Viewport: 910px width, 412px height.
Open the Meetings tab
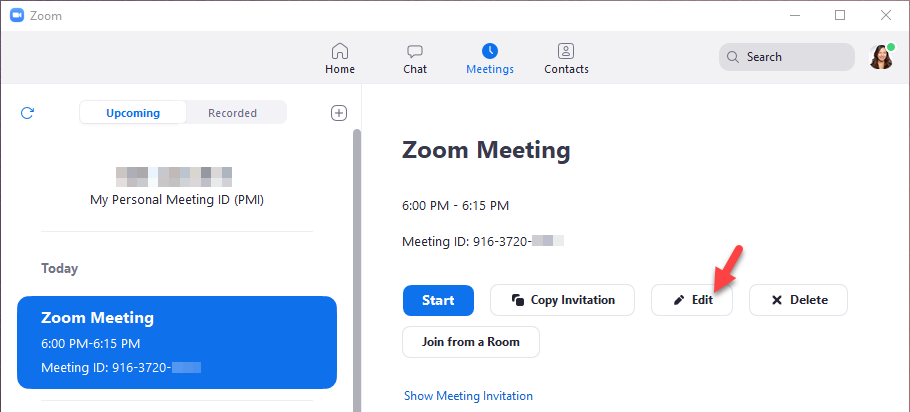pos(490,58)
